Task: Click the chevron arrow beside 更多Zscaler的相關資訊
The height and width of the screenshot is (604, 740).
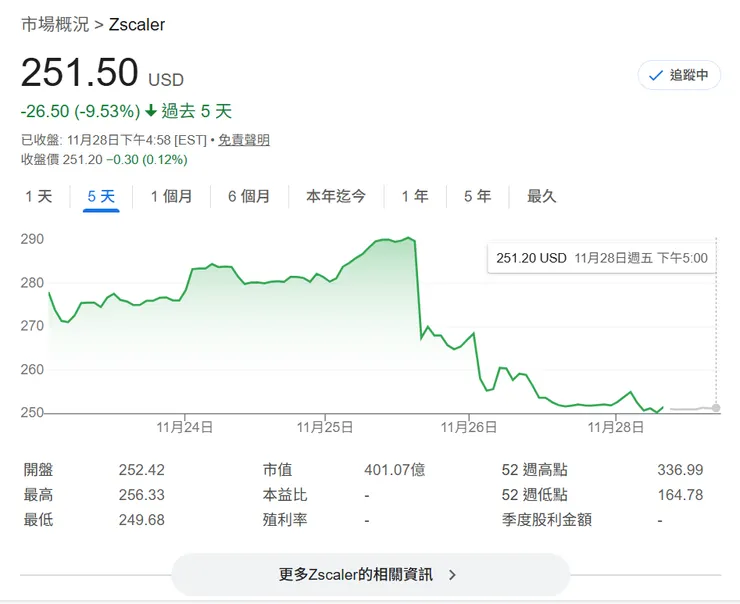Action: point(452,575)
